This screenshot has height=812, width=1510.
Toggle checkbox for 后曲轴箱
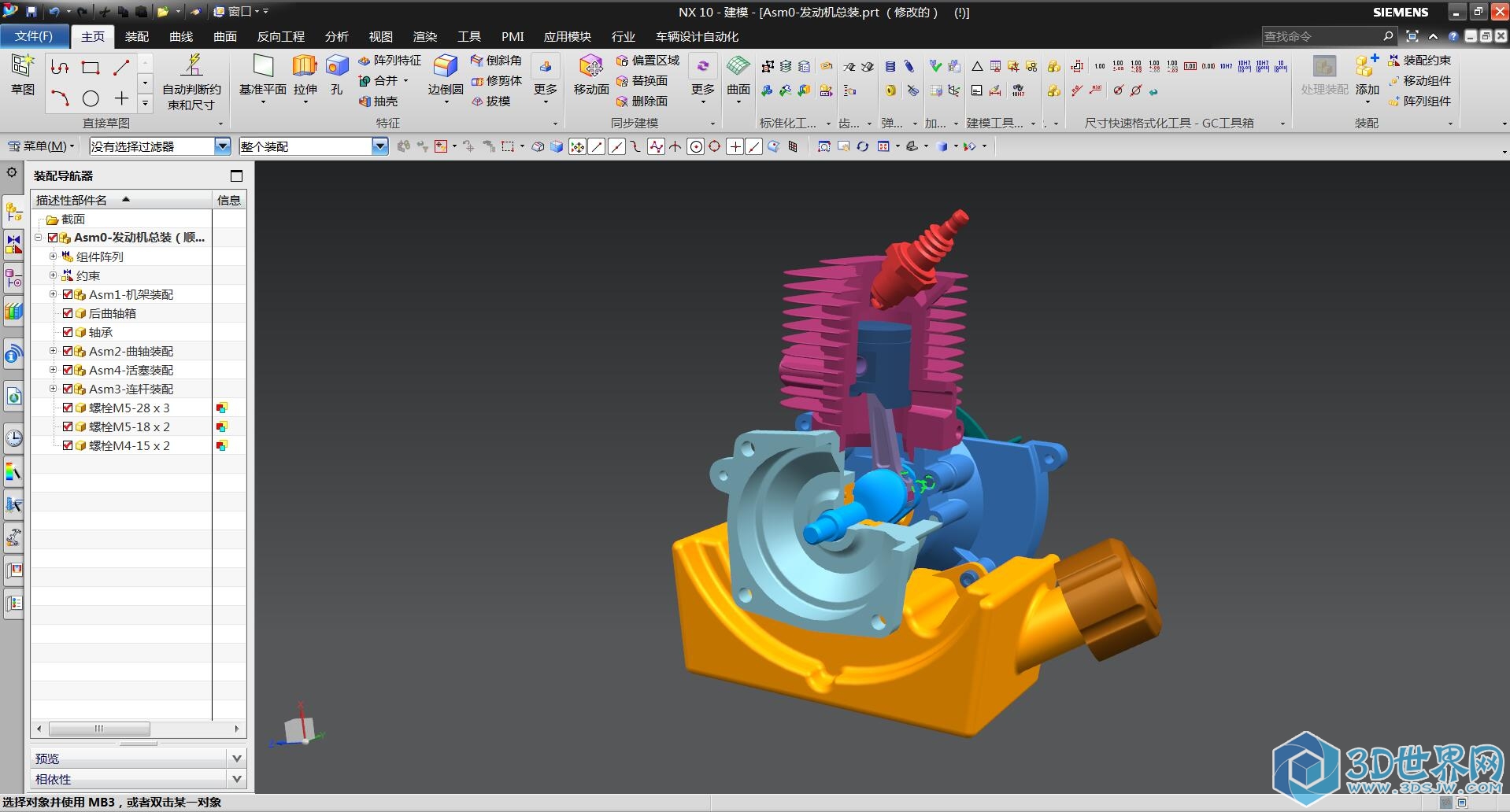click(x=68, y=313)
